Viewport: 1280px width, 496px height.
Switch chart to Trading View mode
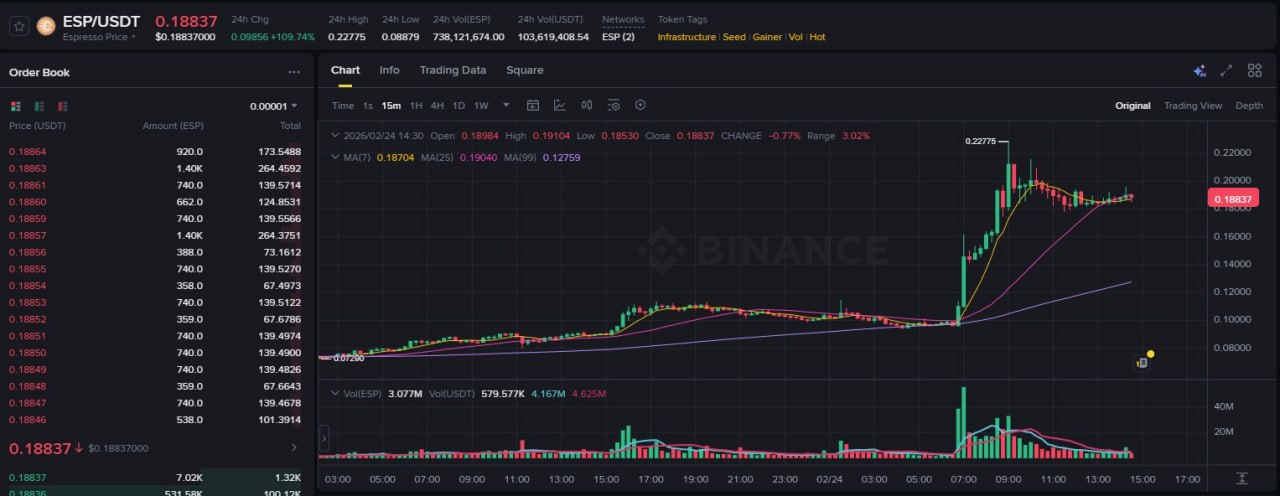coord(1193,105)
